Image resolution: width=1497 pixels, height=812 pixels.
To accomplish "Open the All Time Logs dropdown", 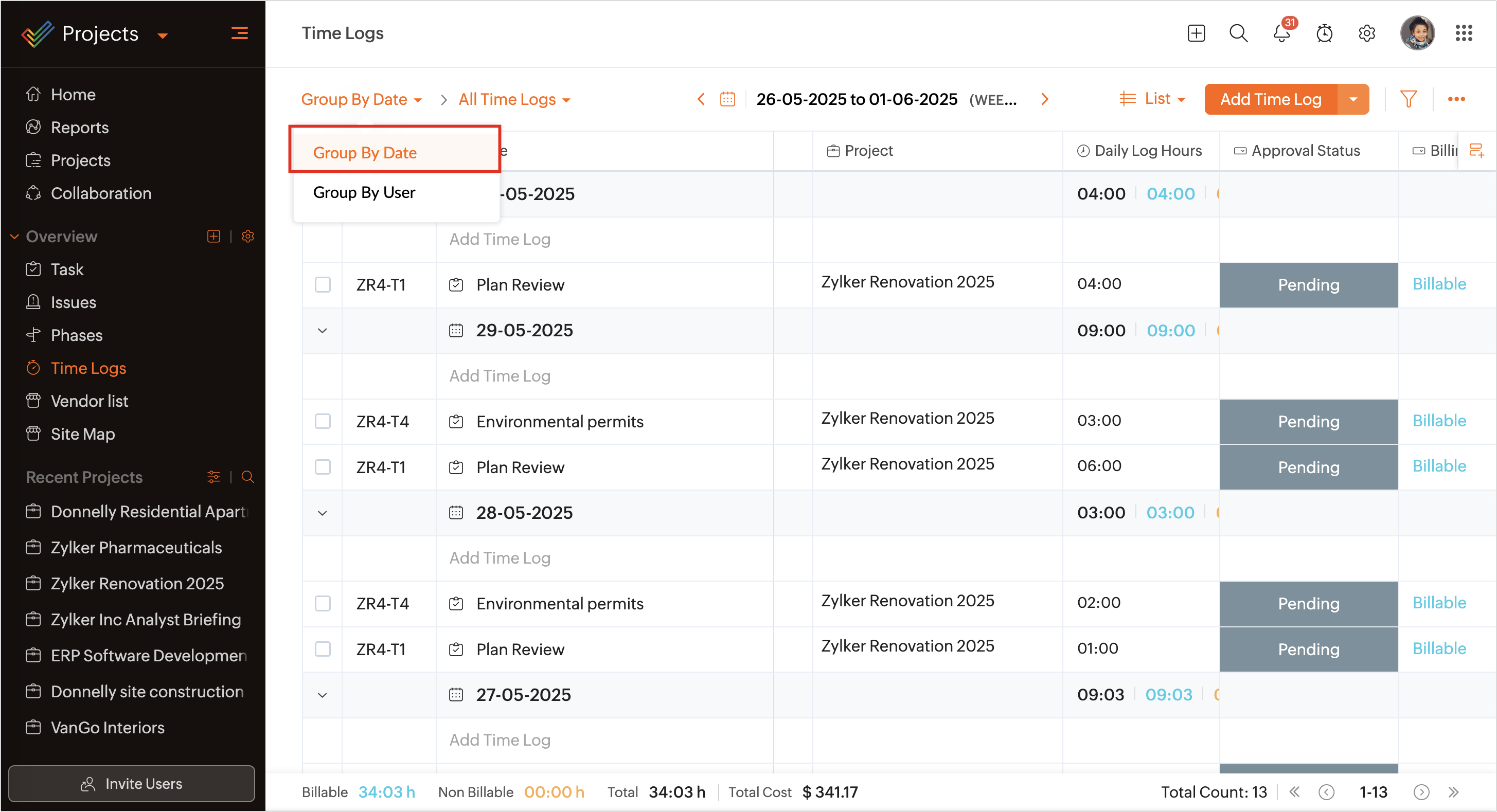I will click(514, 100).
